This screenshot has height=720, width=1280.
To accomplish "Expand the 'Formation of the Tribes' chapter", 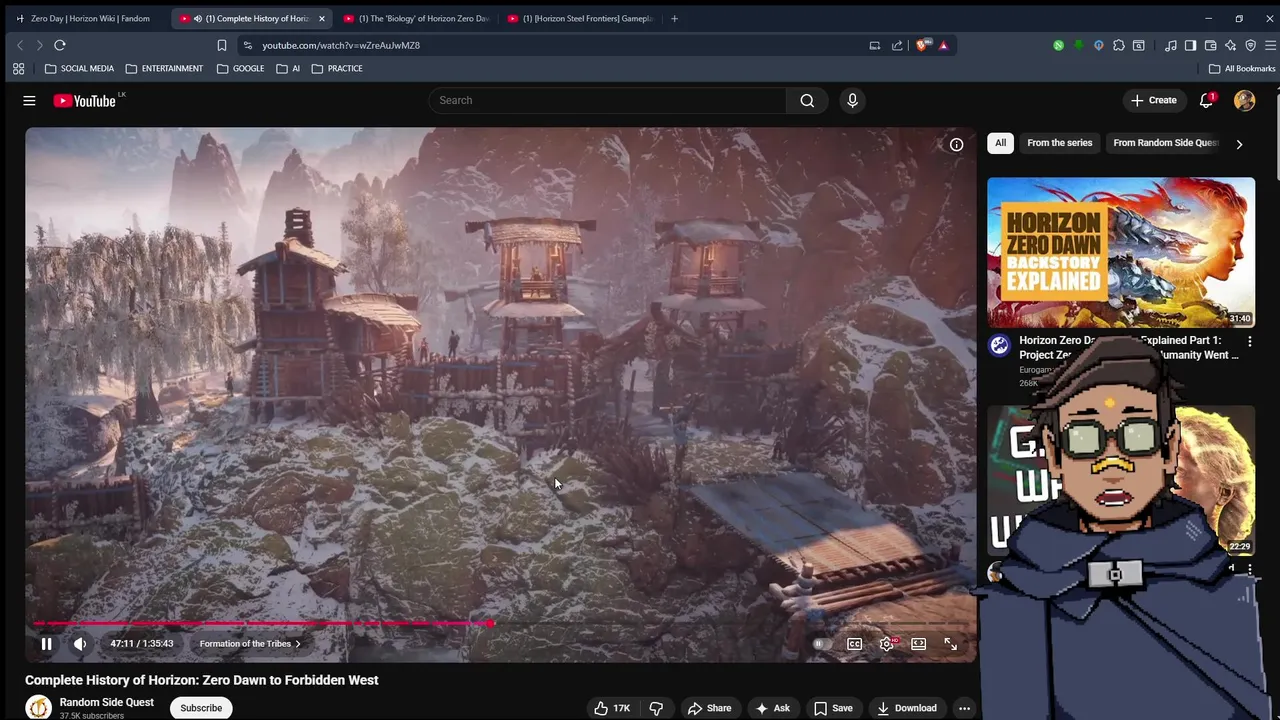I will pyautogui.click(x=249, y=644).
